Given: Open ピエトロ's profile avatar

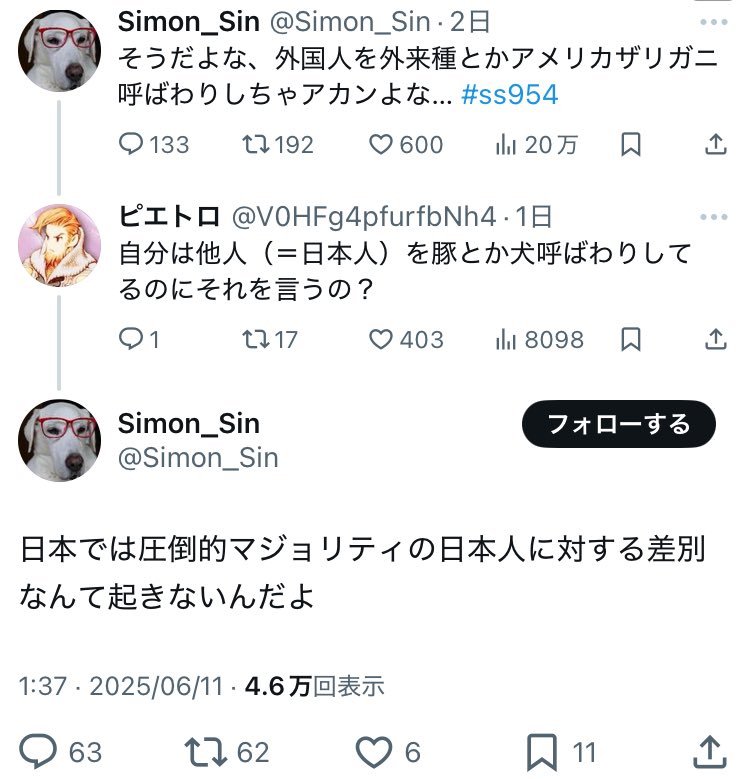Looking at the screenshot, I should pyautogui.click(x=59, y=244).
